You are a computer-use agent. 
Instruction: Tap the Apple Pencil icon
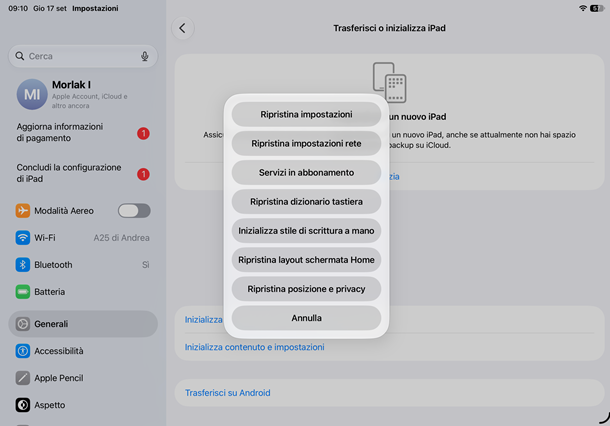tap(23, 378)
